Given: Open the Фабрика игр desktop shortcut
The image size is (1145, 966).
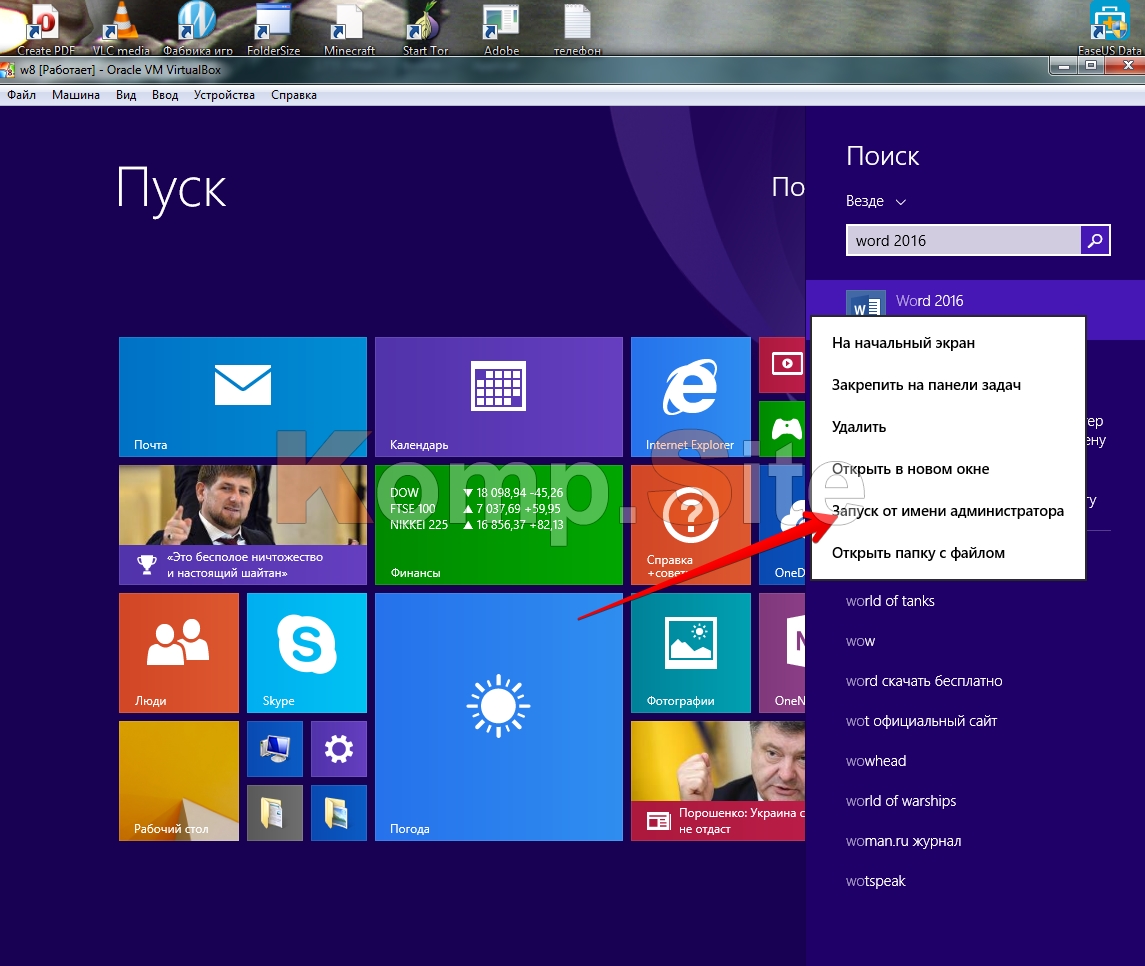Looking at the screenshot, I should [x=197, y=28].
